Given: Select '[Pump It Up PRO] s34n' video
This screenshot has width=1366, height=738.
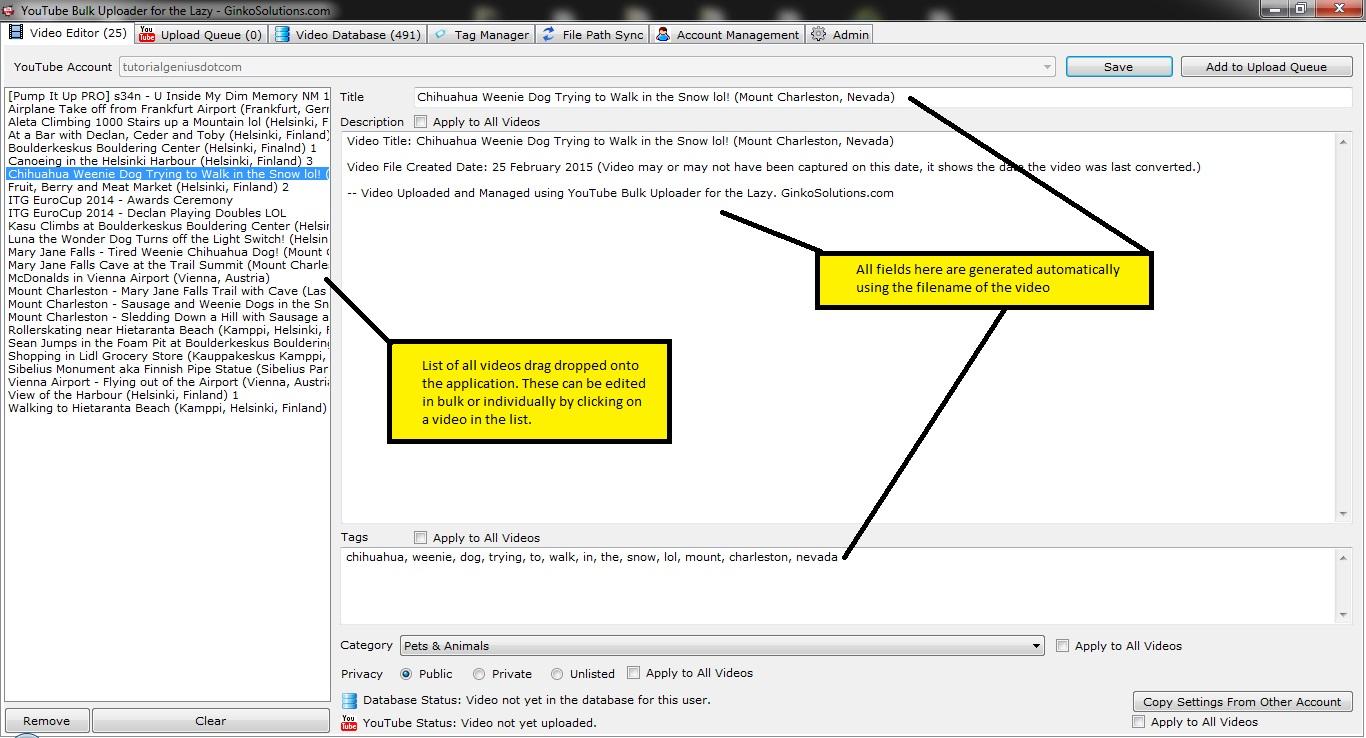Looking at the screenshot, I should (168, 96).
